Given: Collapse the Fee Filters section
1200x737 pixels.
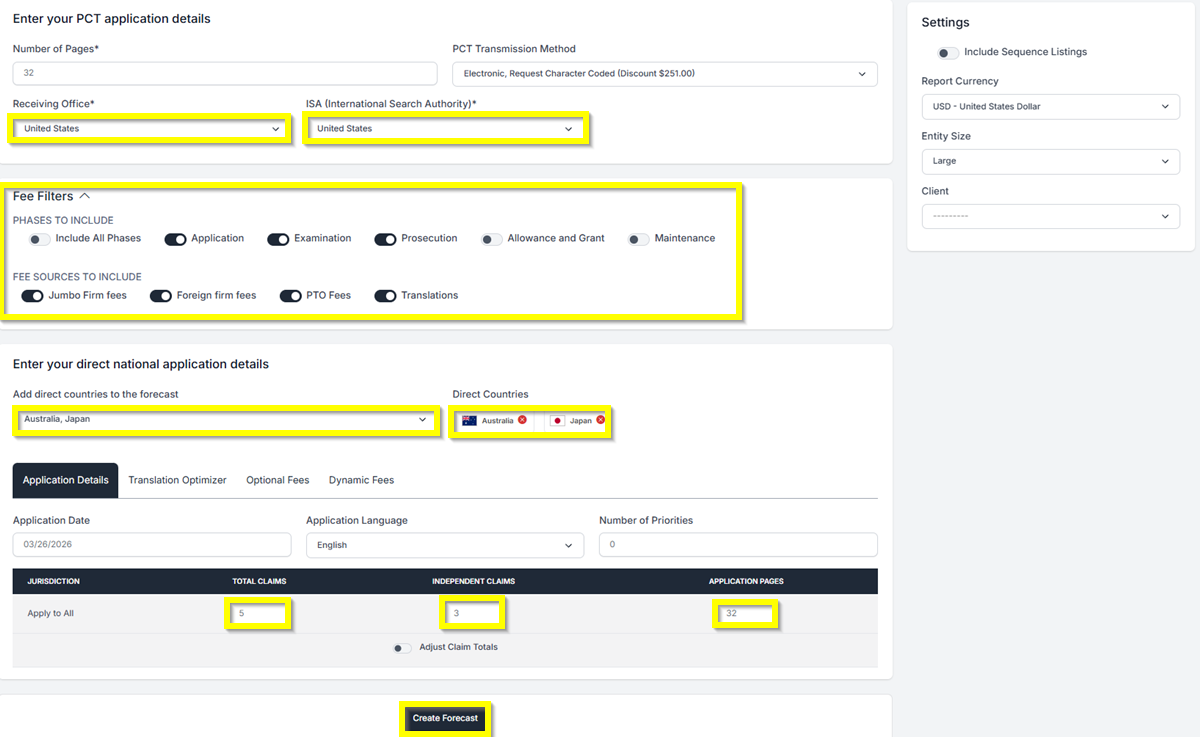Looking at the screenshot, I should [x=85, y=196].
